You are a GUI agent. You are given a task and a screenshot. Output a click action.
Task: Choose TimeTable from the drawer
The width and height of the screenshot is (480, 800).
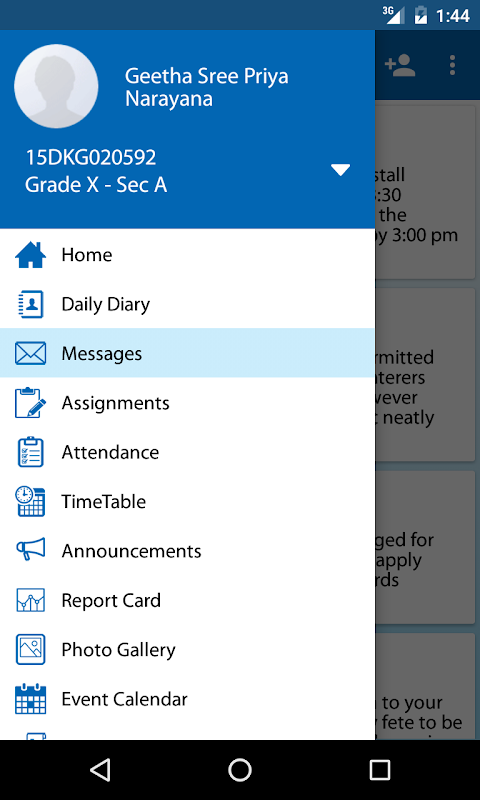click(x=187, y=502)
